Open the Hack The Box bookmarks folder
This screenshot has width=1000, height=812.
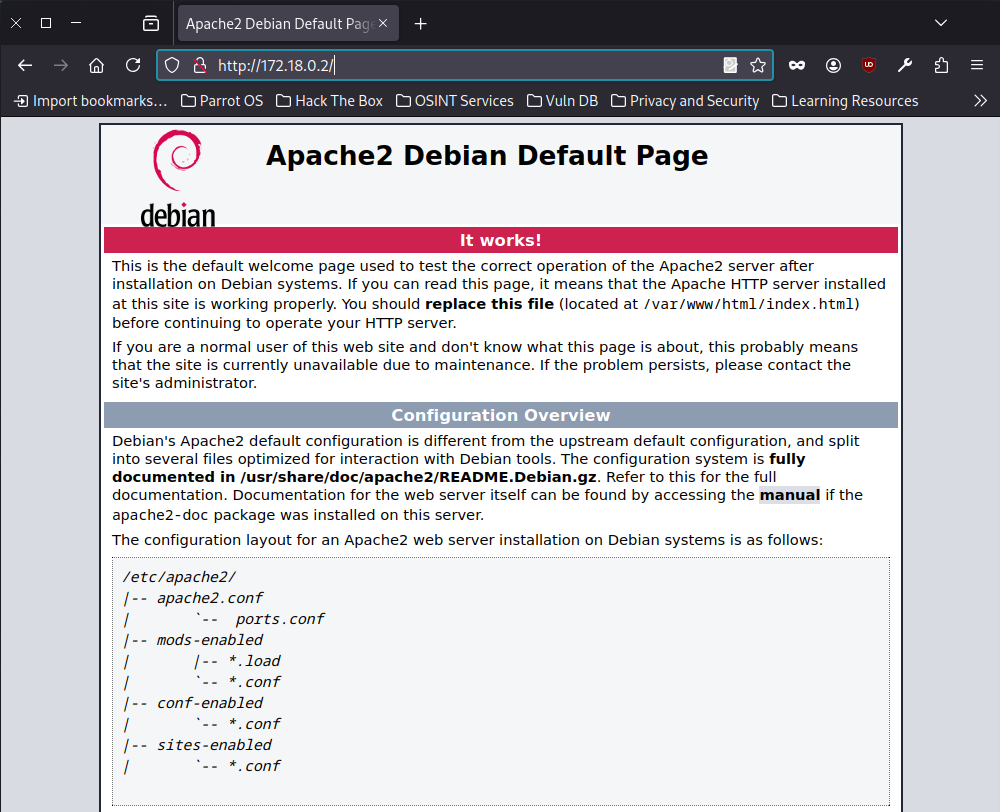(329, 100)
